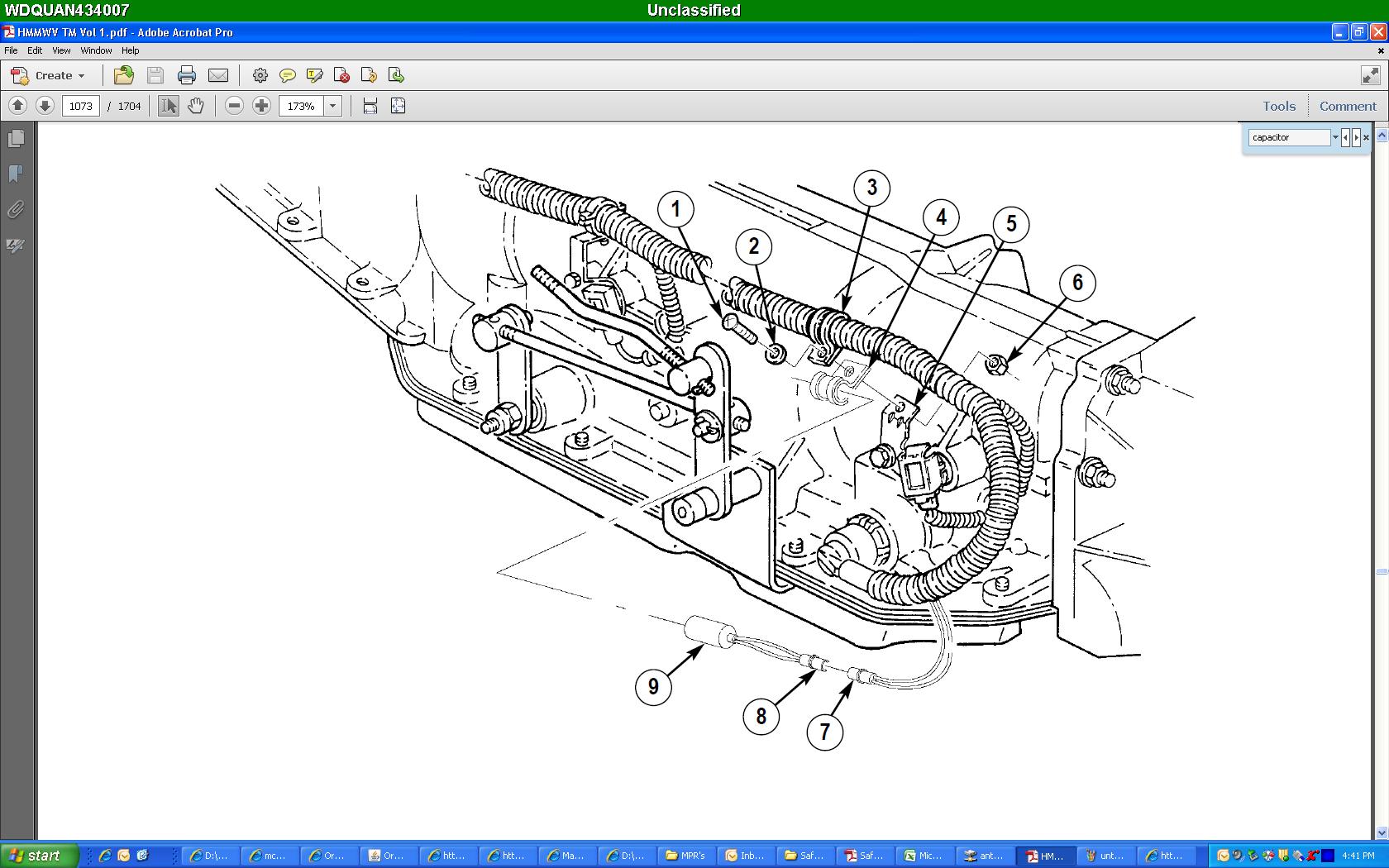Open the Comment pane
This screenshot has width=1389, height=868.
1348,106
